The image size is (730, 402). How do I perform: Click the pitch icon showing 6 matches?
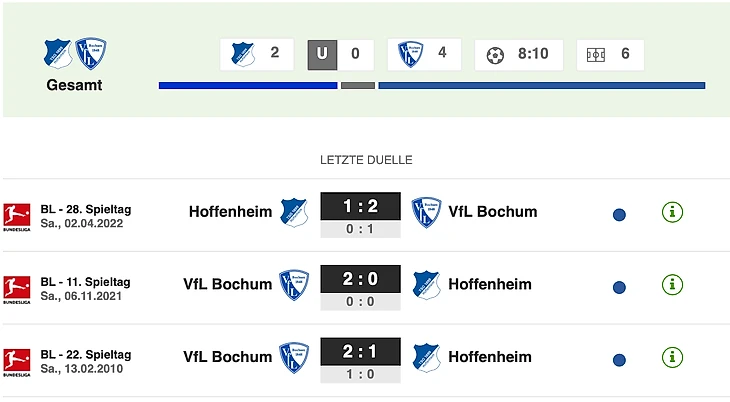coord(596,54)
